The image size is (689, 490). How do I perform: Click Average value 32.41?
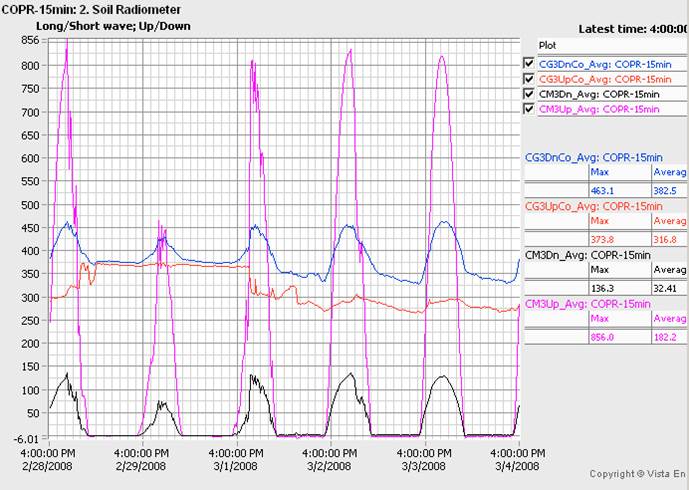665,289
